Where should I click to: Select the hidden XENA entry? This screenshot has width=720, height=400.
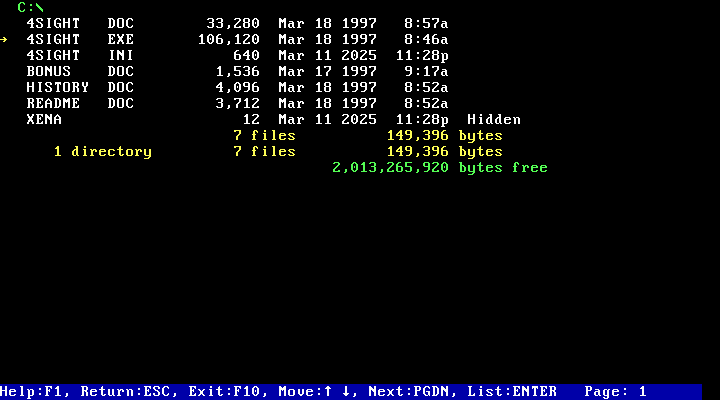[x=274, y=120]
